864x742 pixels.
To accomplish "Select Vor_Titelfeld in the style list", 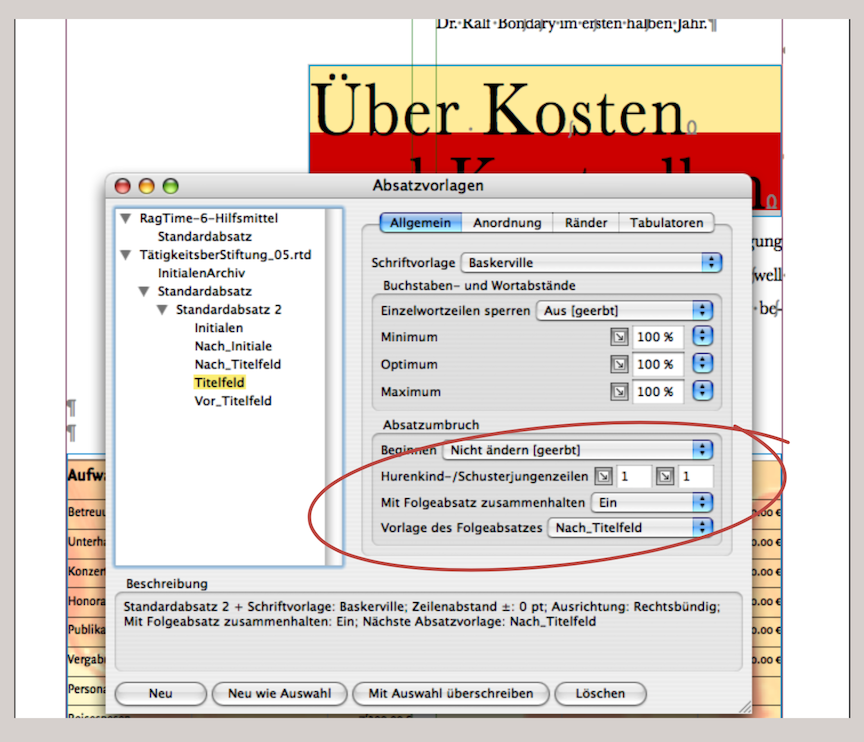I will pyautogui.click(x=233, y=400).
